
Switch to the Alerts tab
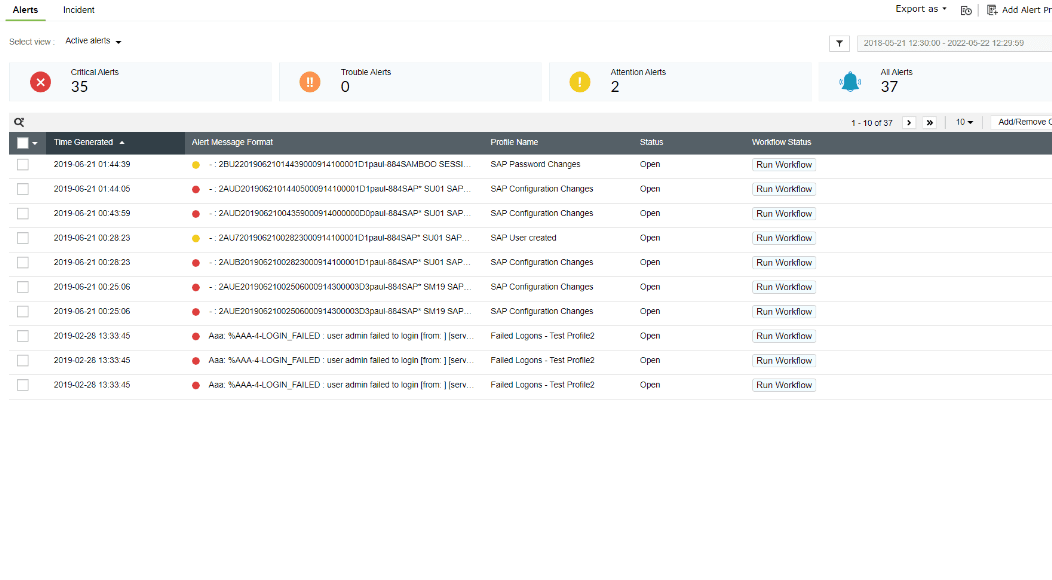coord(25,10)
